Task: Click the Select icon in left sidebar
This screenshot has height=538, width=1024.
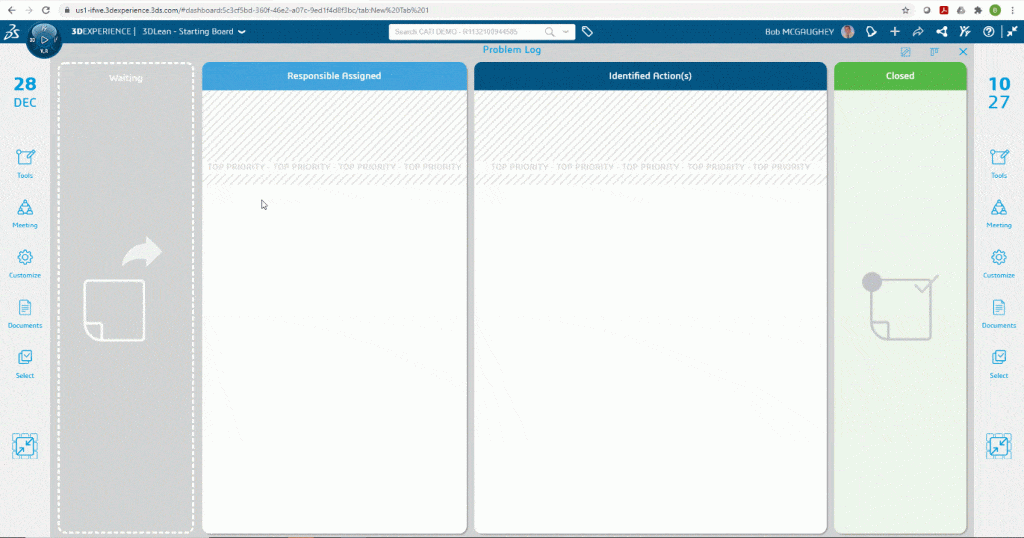Action: 25,358
